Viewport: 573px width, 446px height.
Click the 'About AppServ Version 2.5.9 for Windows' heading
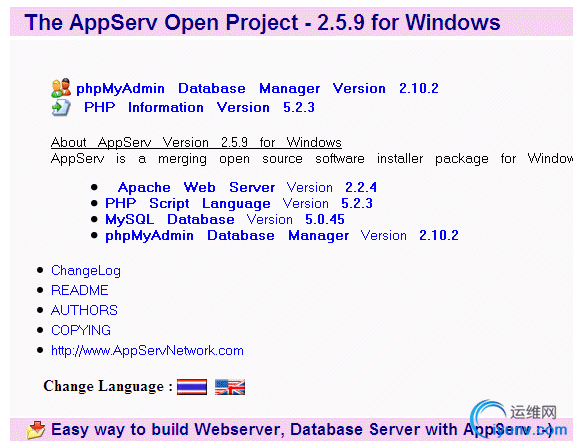pyautogui.click(x=196, y=142)
